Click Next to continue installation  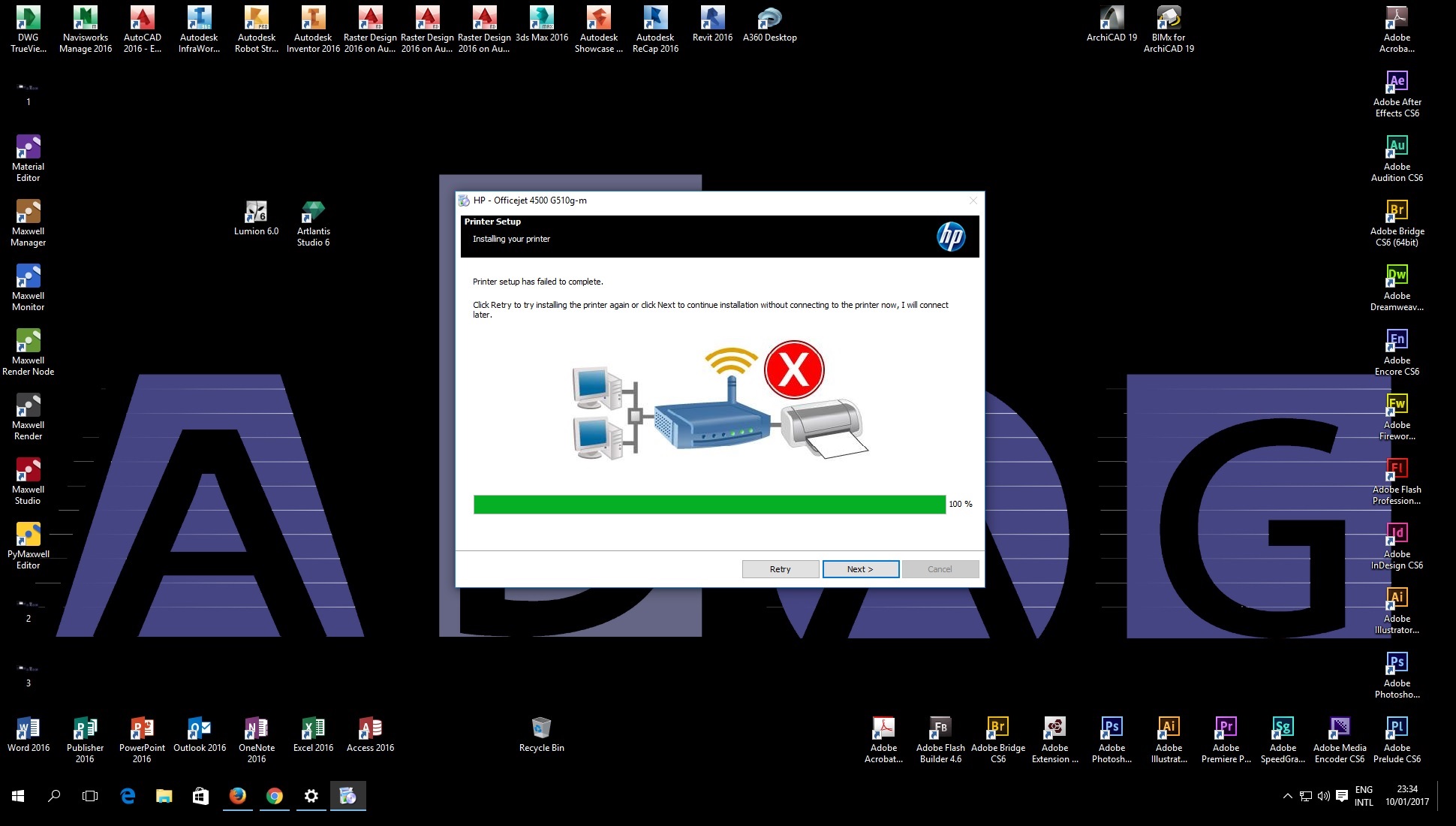pos(859,568)
